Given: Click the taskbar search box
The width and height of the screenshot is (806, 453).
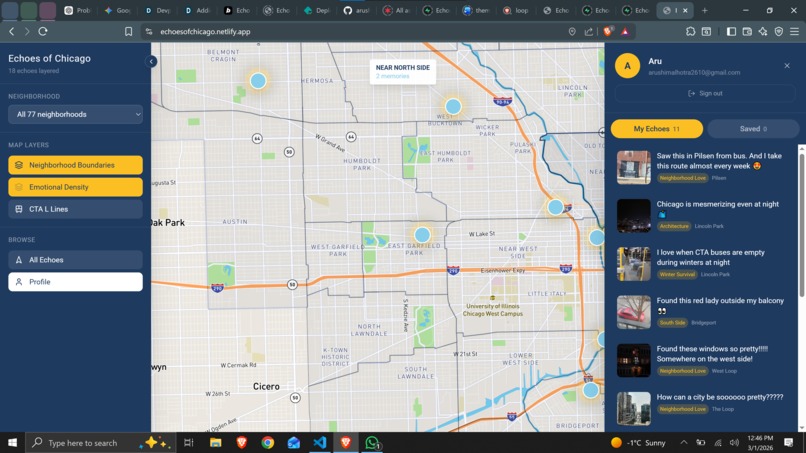Looking at the screenshot, I should point(101,443).
